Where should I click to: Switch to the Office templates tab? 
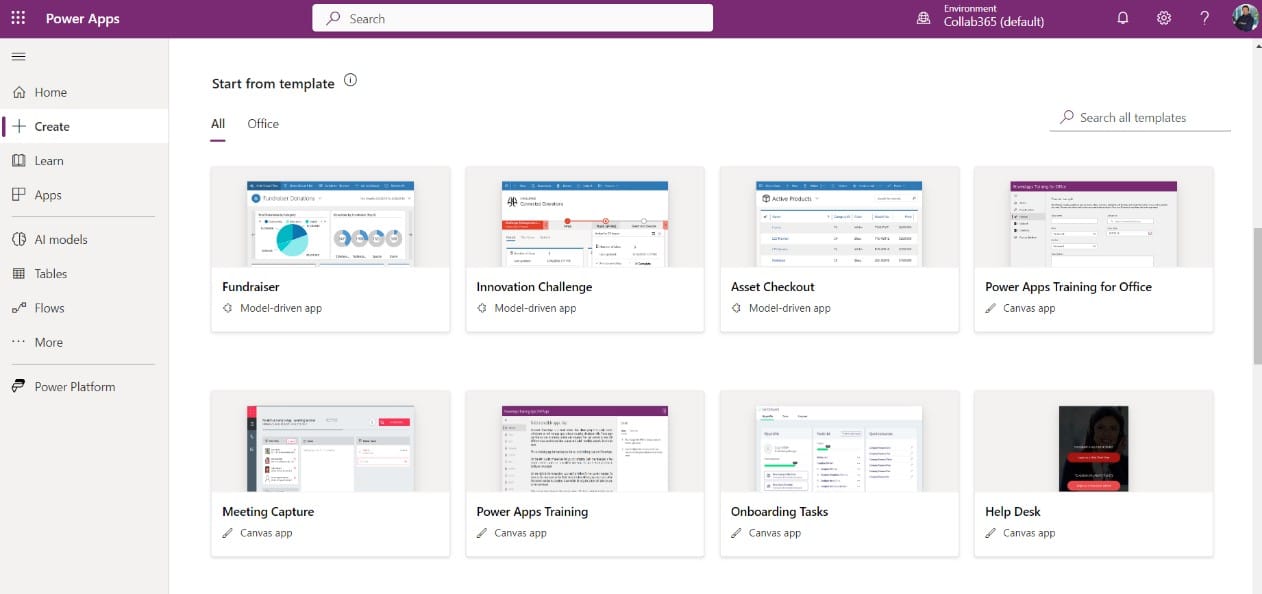(x=263, y=124)
